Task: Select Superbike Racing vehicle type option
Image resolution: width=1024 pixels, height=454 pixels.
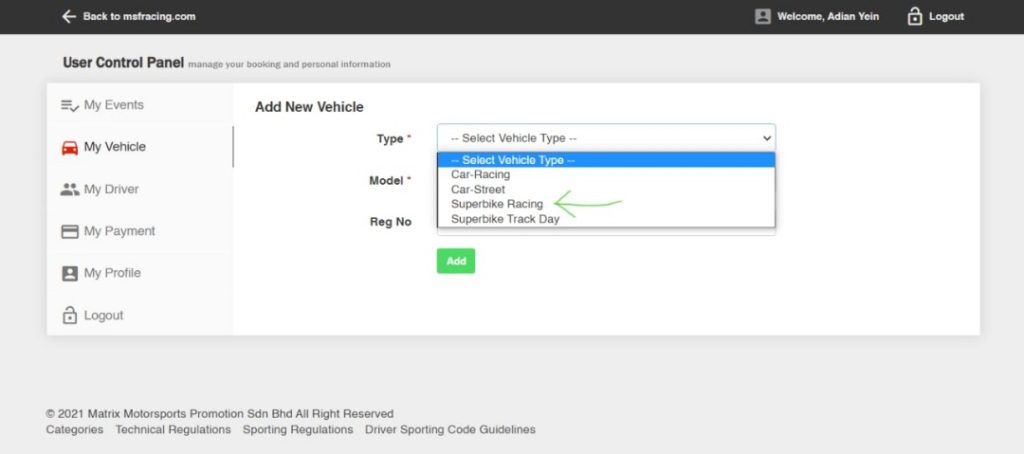Action: (x=496, y=204)
